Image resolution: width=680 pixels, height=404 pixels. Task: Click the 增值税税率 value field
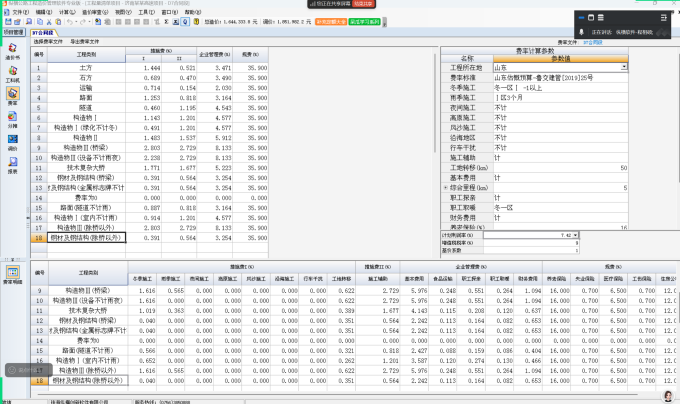531,243
